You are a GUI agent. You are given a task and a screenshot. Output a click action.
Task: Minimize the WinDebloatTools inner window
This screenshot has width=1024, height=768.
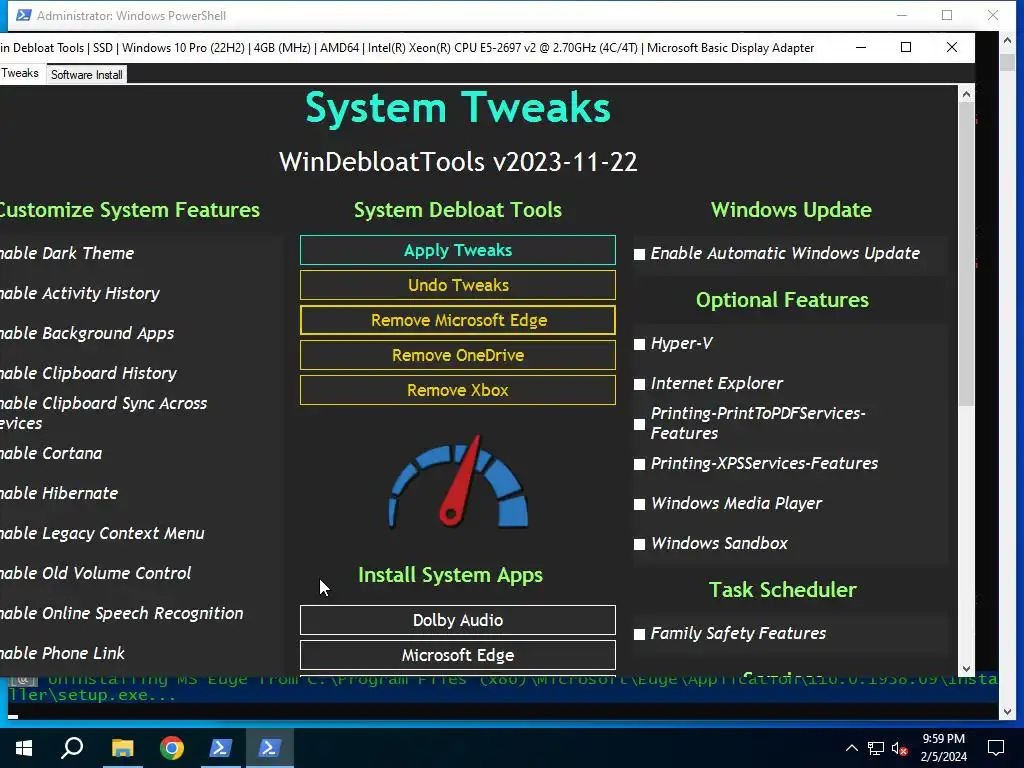(x=861, y=47)
